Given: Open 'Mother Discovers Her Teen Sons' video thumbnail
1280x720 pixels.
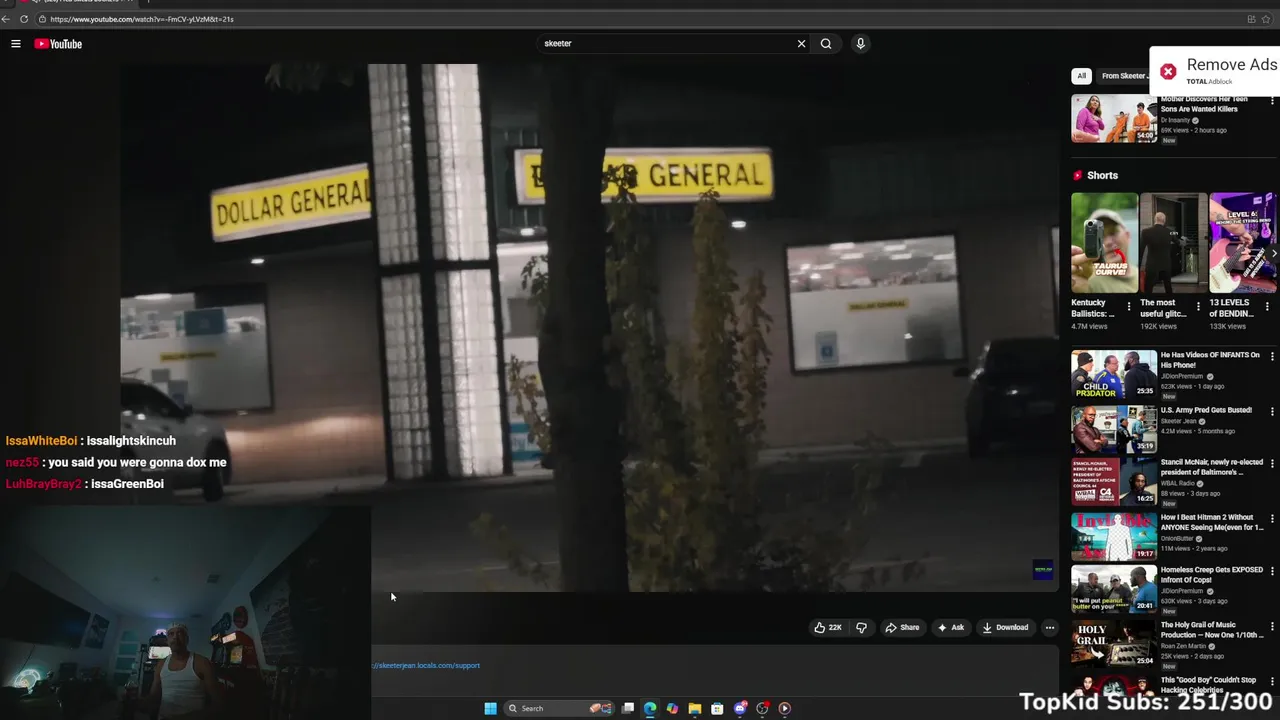Looking at the screenshot, I should pos(1114,118).
